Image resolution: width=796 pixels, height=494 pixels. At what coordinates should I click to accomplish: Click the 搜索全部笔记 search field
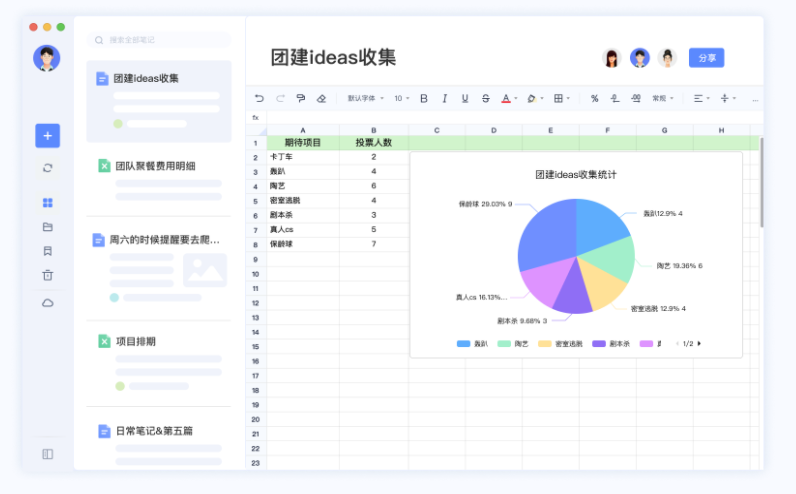(159, 40)
